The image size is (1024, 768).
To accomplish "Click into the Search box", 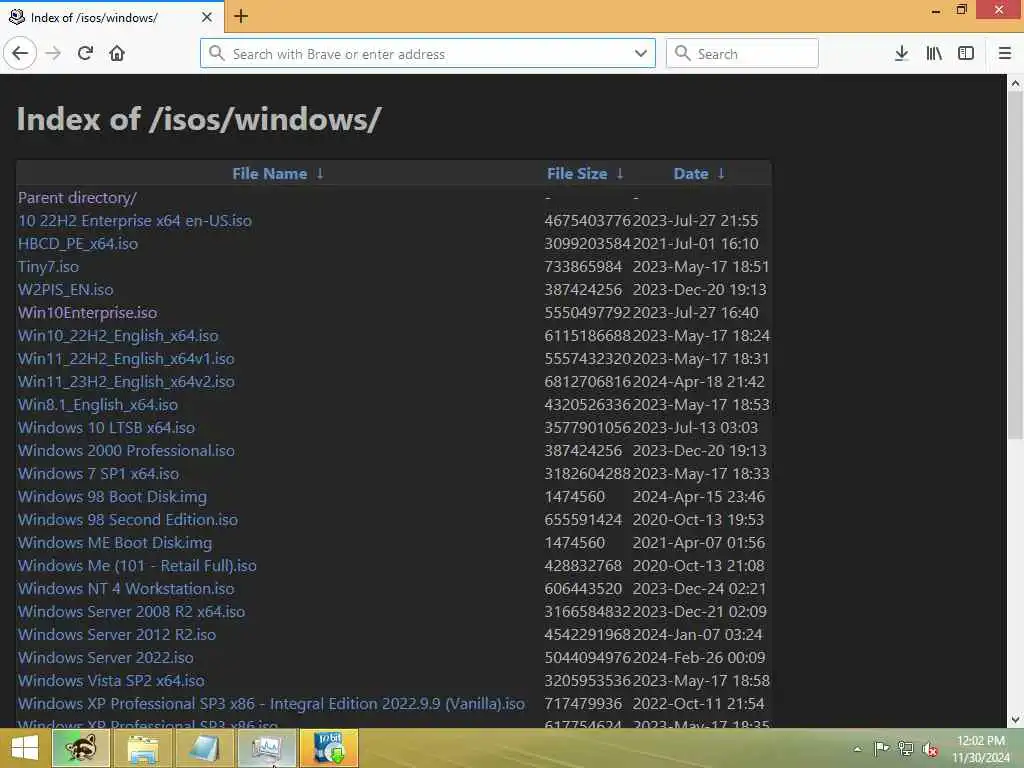I will point(742,53).
